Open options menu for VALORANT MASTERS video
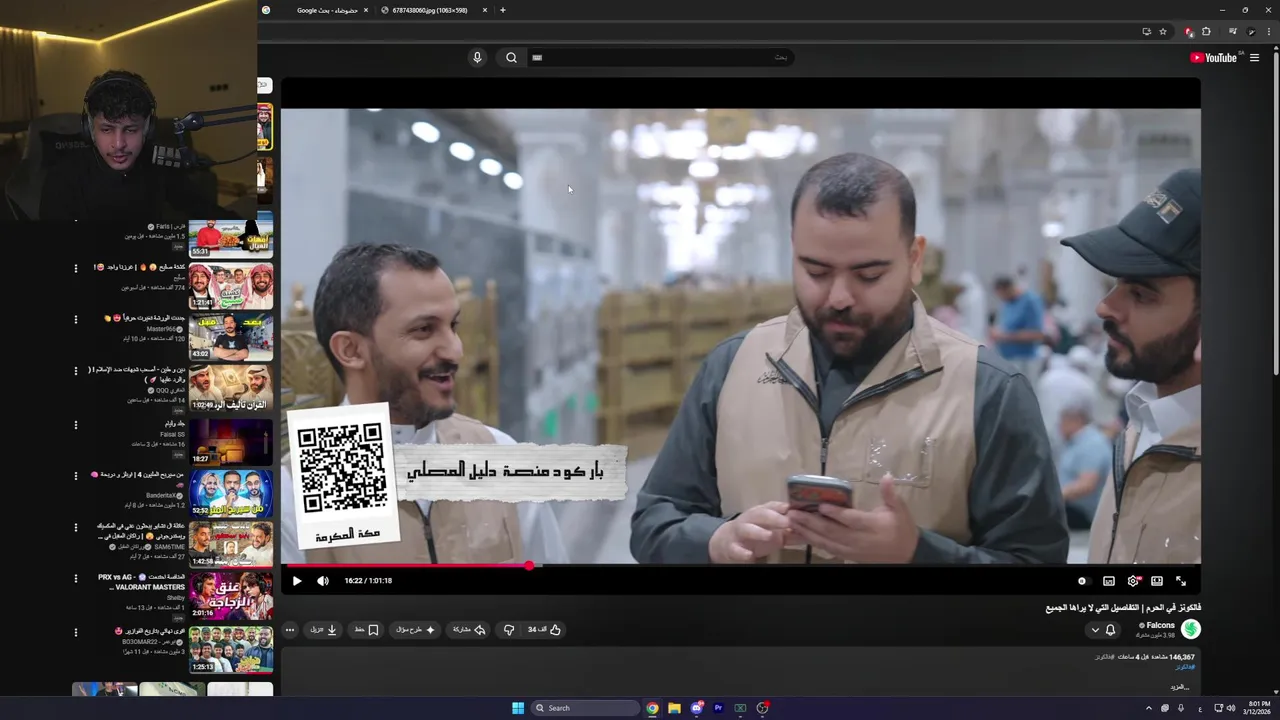The height and width of the screenshot is (720, 1280). tap(76, 578)
